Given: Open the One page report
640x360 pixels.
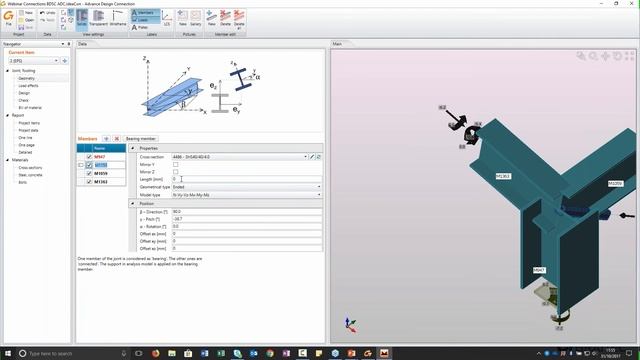Looking at the screenshot, I should coord(27,145).
